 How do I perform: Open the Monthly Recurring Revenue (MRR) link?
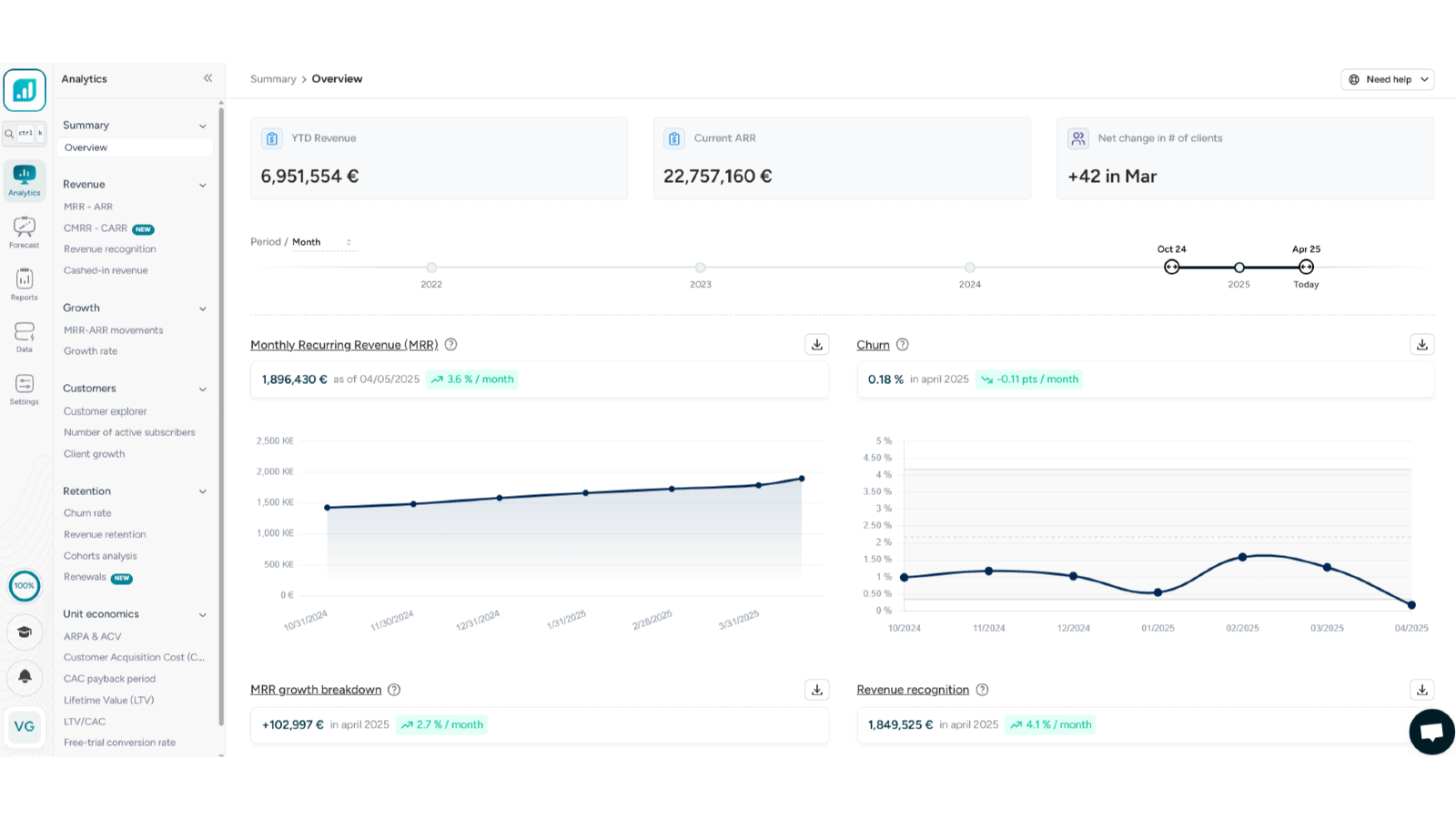coord(344,345)
